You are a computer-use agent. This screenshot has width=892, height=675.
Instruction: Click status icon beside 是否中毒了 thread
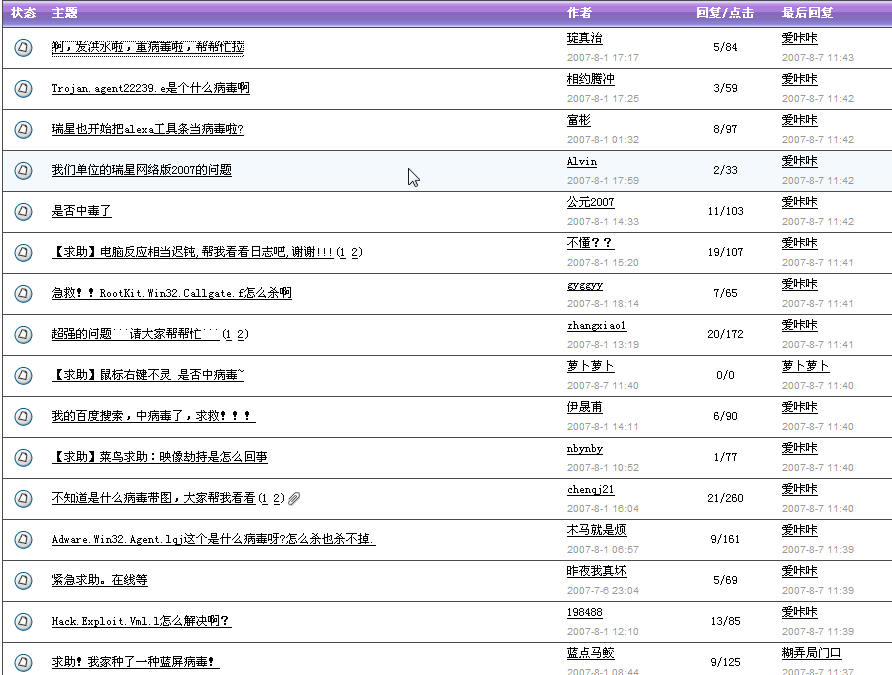pos(23,211)
